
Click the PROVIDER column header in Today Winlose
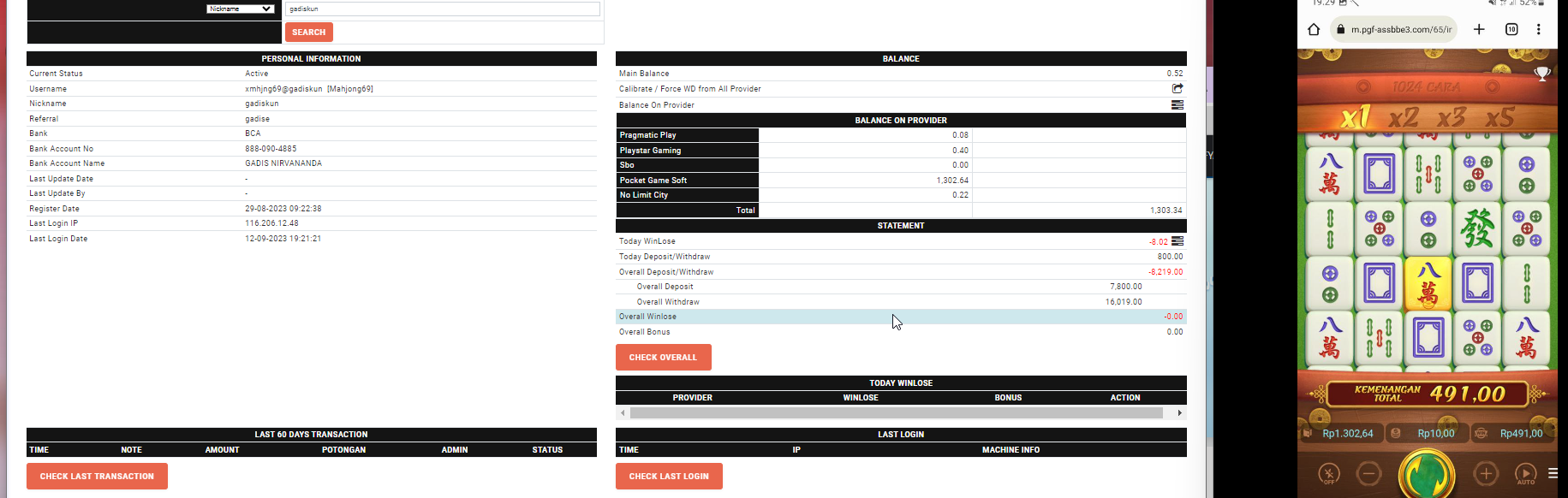coord(692,397)
